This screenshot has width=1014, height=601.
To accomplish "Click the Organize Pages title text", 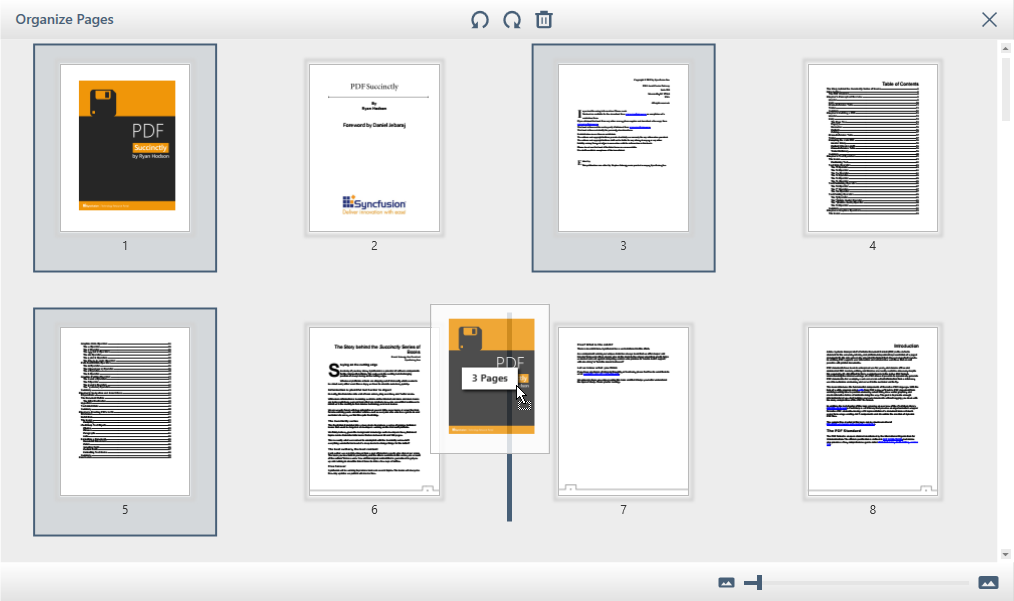I will pos(64,20).
